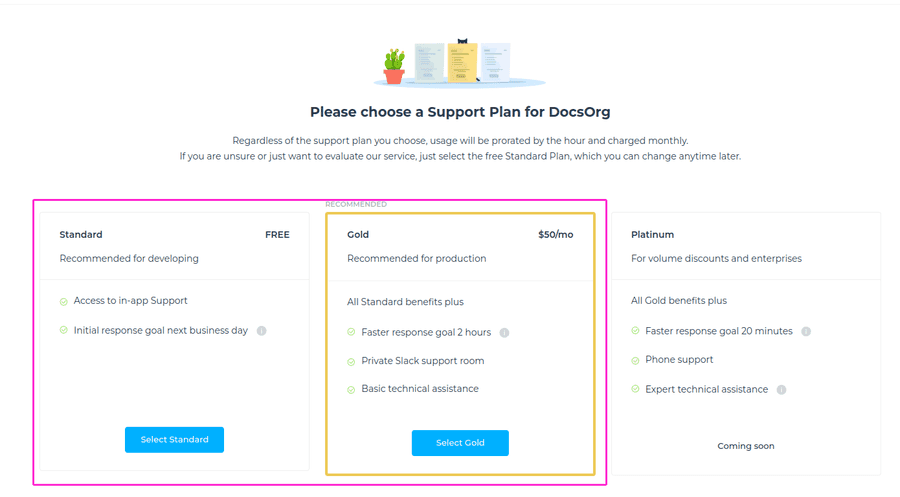The image size is (900, 497).
Task: Click the Standard plan title
Action: click(81, 235)
